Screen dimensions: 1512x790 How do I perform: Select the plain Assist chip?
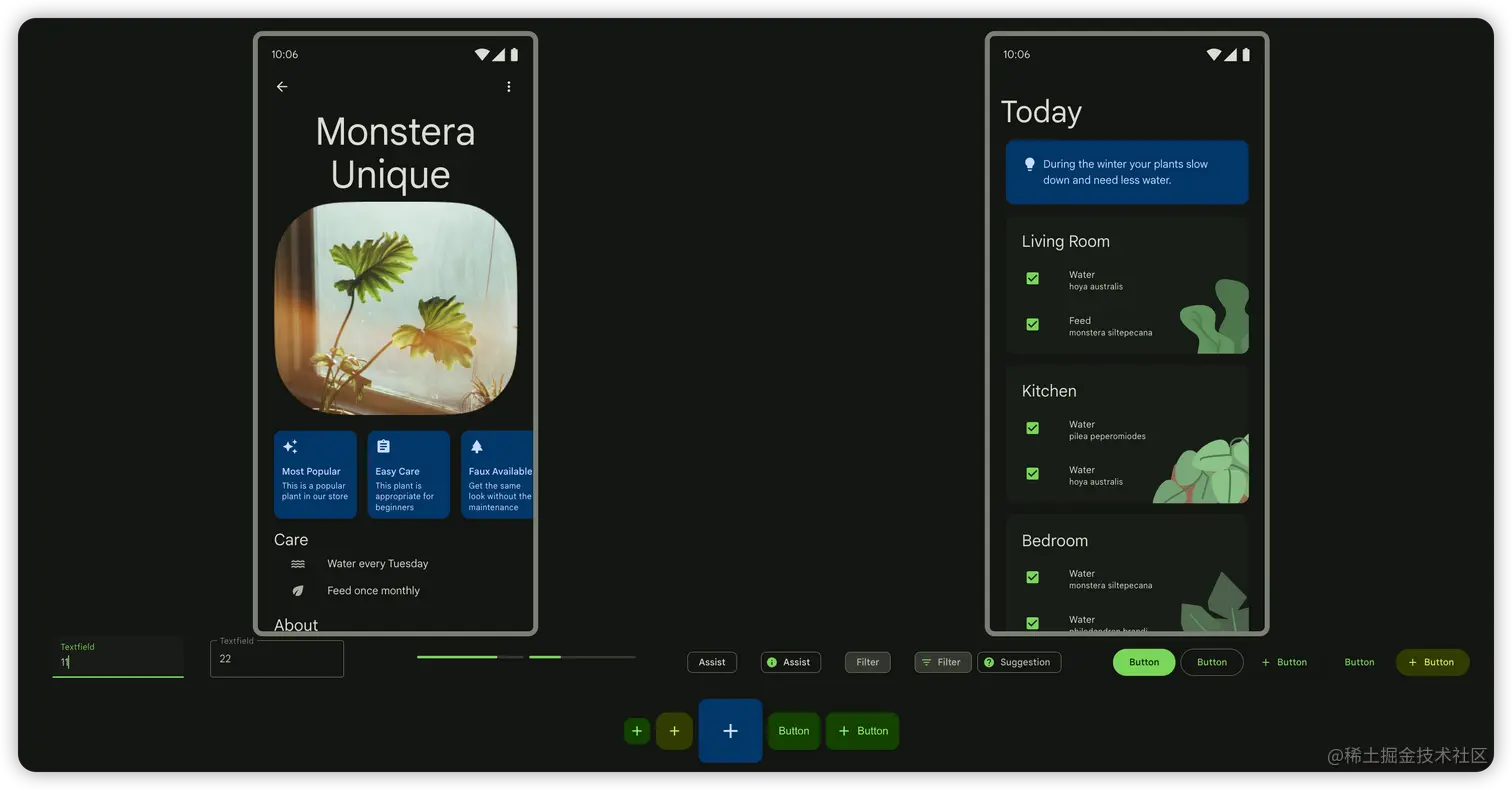point(712,662)
